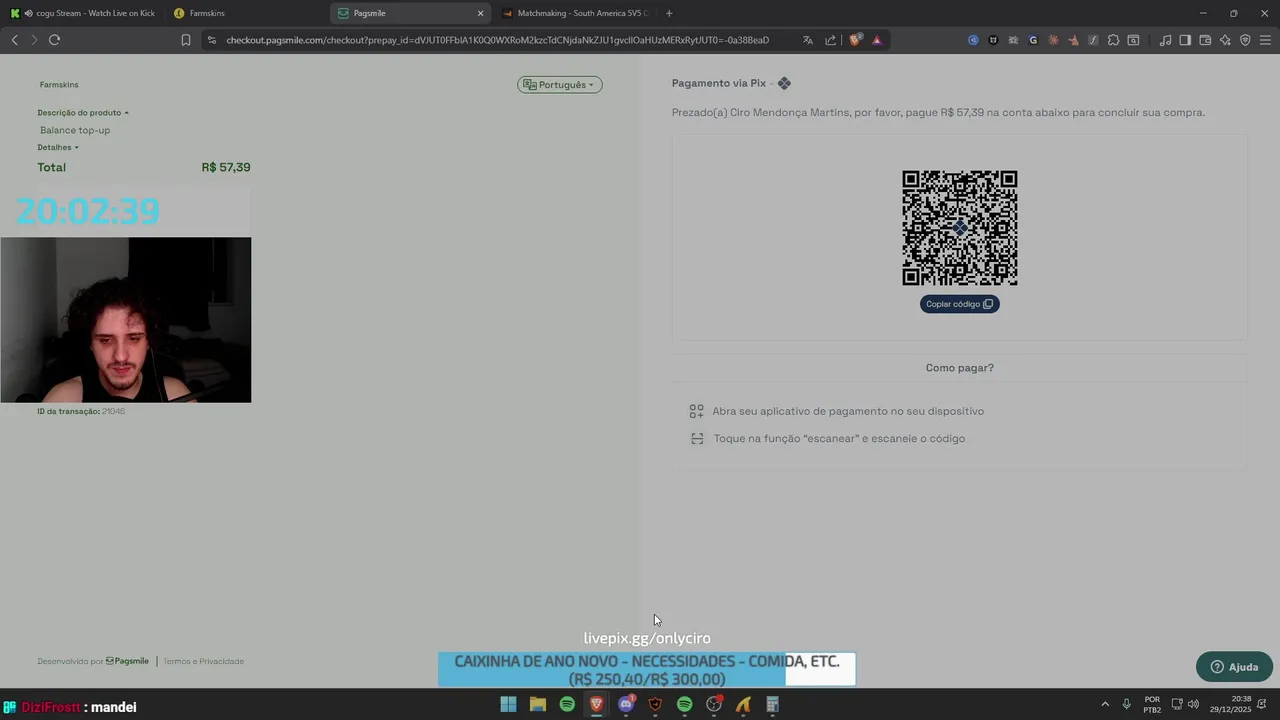
Task: Open the Brave Shields lion icon
Action: (x=855, y=40)
